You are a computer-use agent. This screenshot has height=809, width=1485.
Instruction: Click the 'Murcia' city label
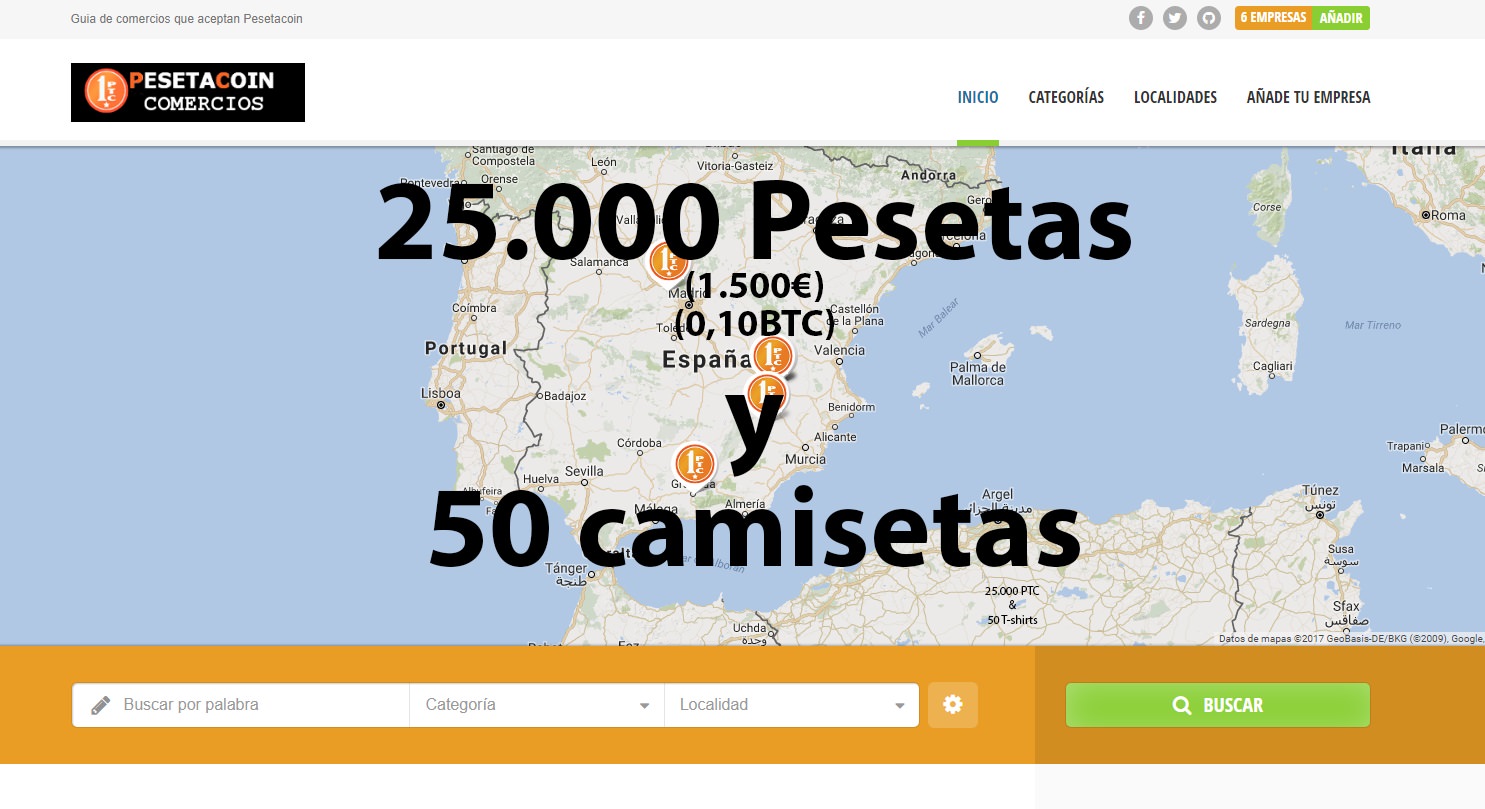(805, 459)
